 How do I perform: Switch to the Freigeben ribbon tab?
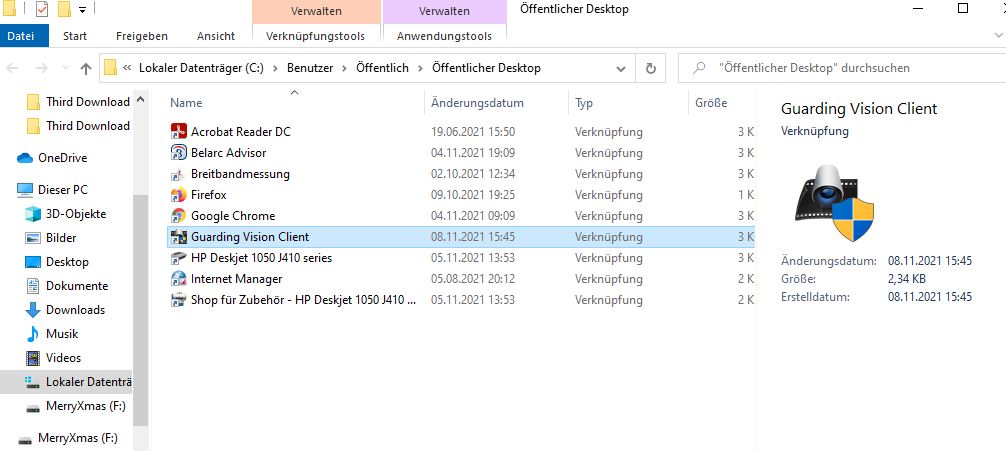coord(142,36)
